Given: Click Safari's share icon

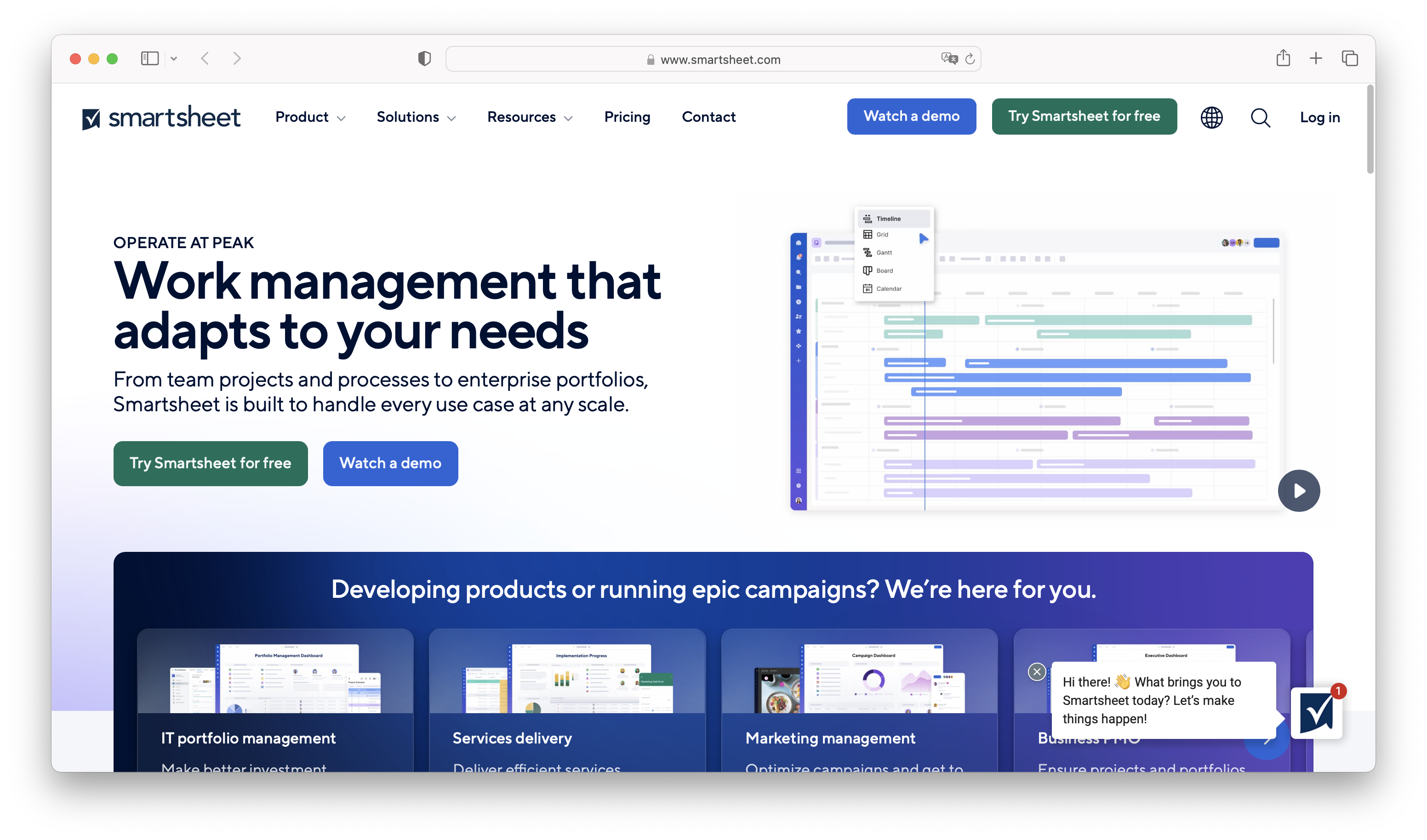Looking at the screenshot, I should pyautogui.click(x=1283, y=58).
